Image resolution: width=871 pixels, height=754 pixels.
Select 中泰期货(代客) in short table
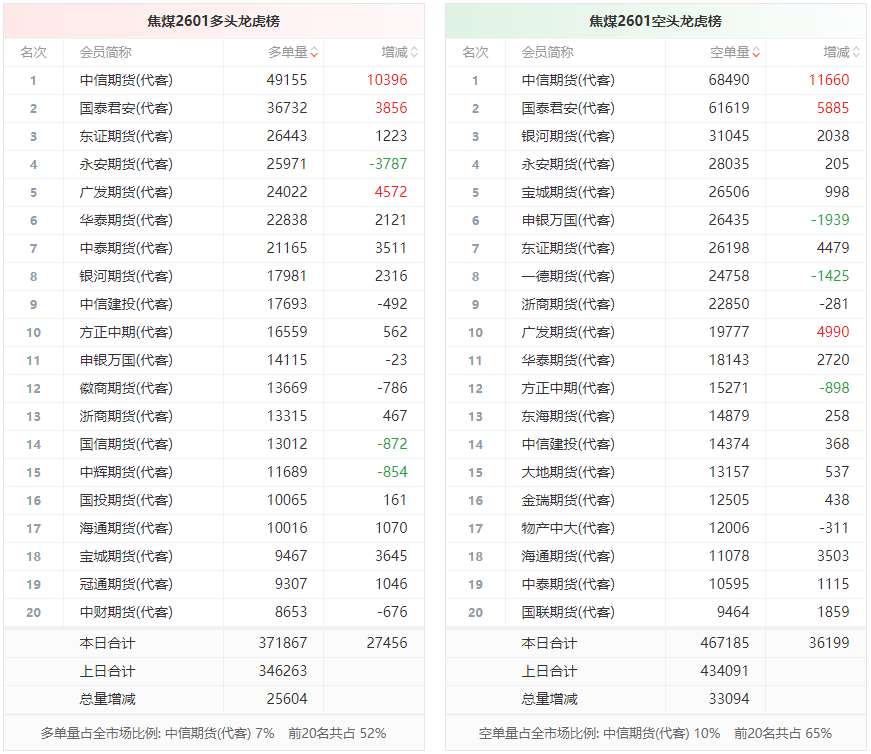pos(568,585)
